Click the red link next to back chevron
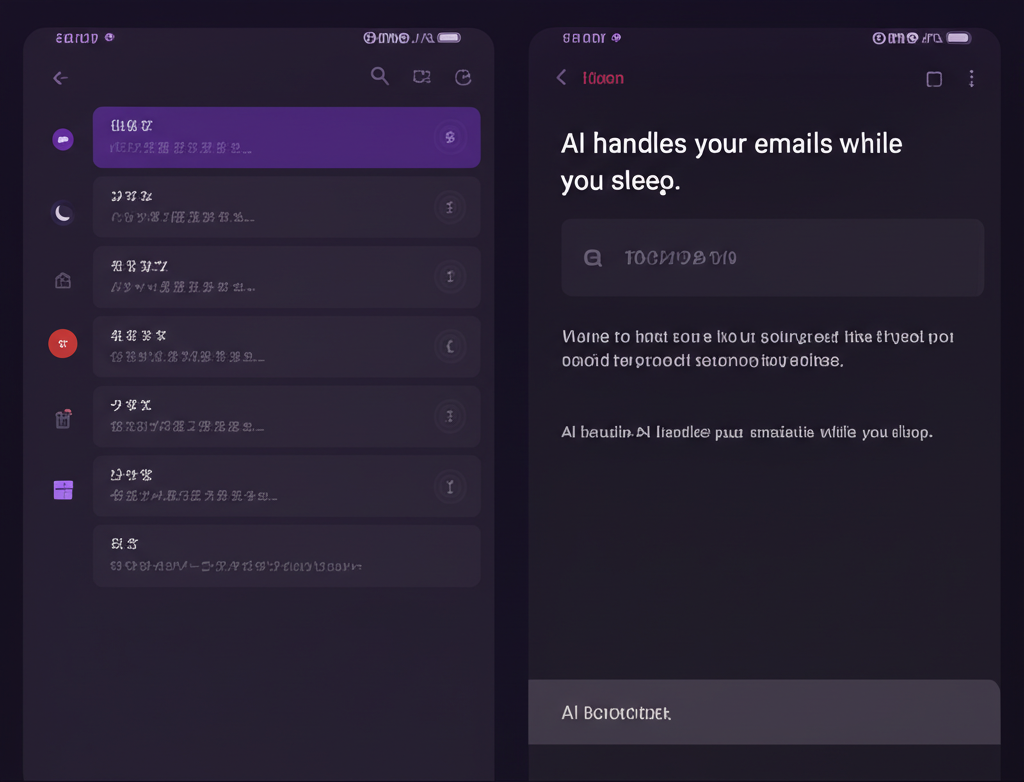The width and height of the screenshot is (1024, 782). [603, 78]
